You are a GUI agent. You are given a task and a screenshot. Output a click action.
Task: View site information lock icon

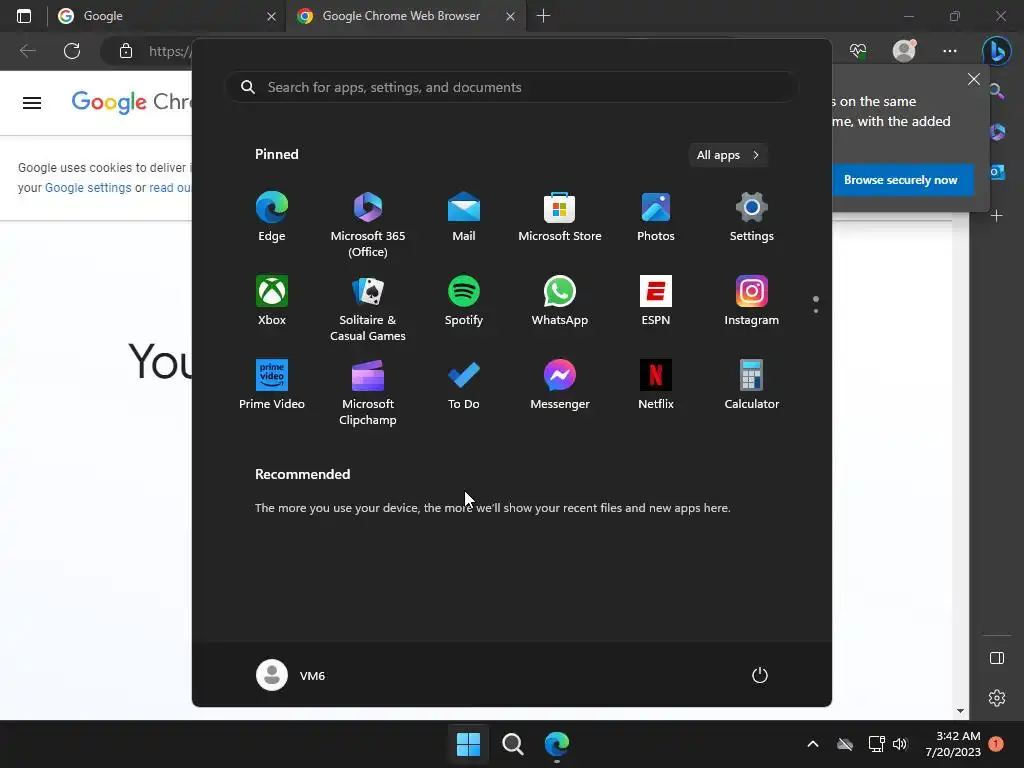(x=126, y=51)
